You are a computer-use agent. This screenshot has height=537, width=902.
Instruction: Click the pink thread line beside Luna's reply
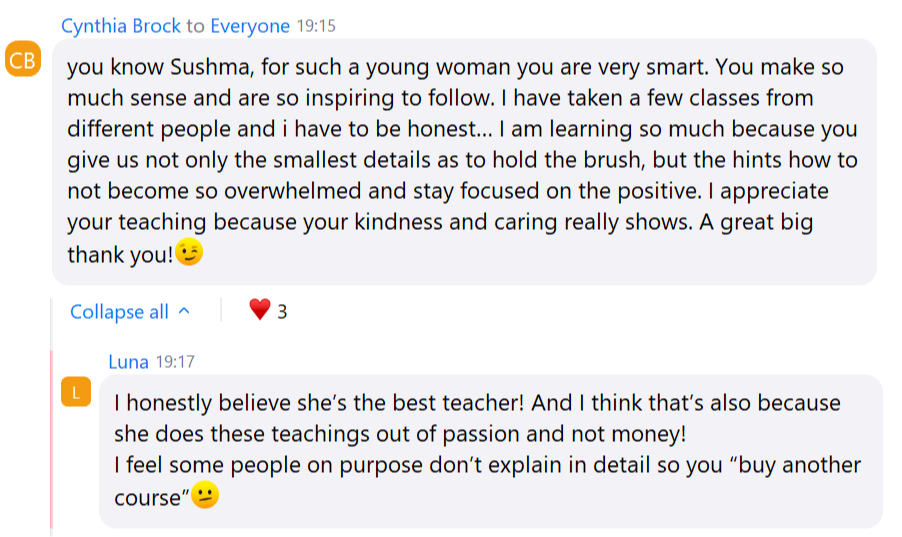[51, 439]
